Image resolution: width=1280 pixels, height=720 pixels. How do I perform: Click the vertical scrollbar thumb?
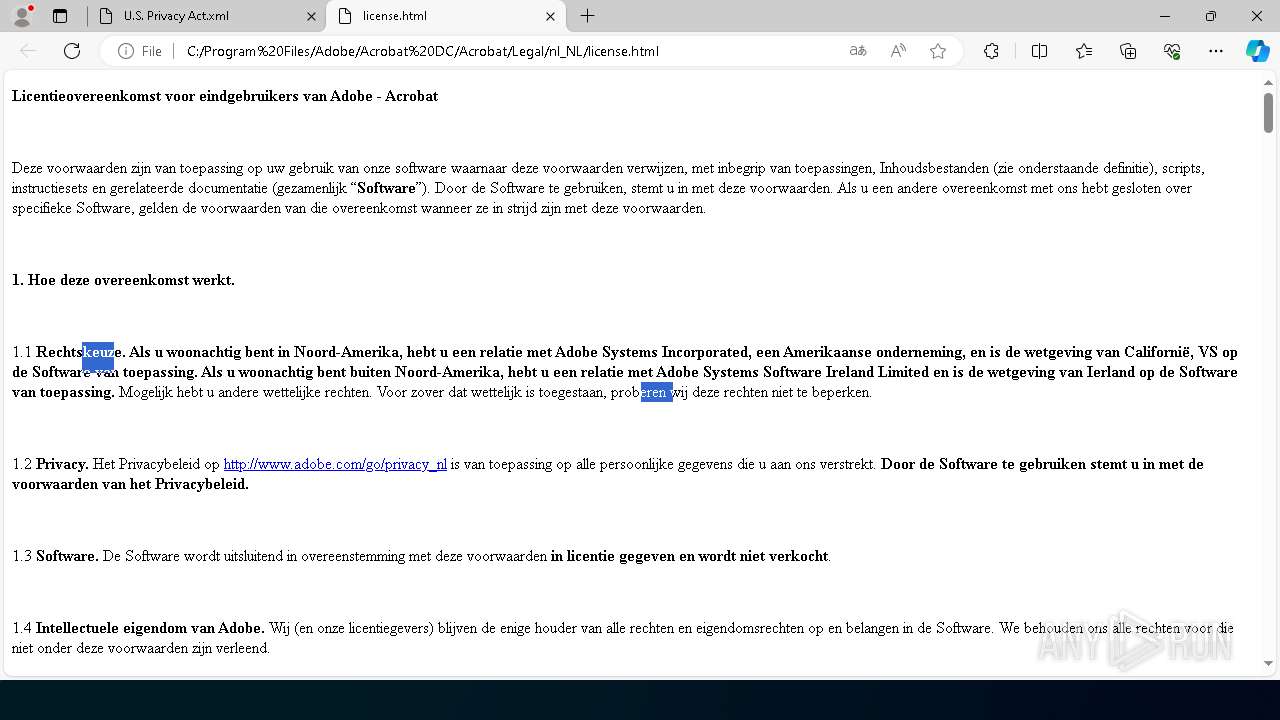1268,113
